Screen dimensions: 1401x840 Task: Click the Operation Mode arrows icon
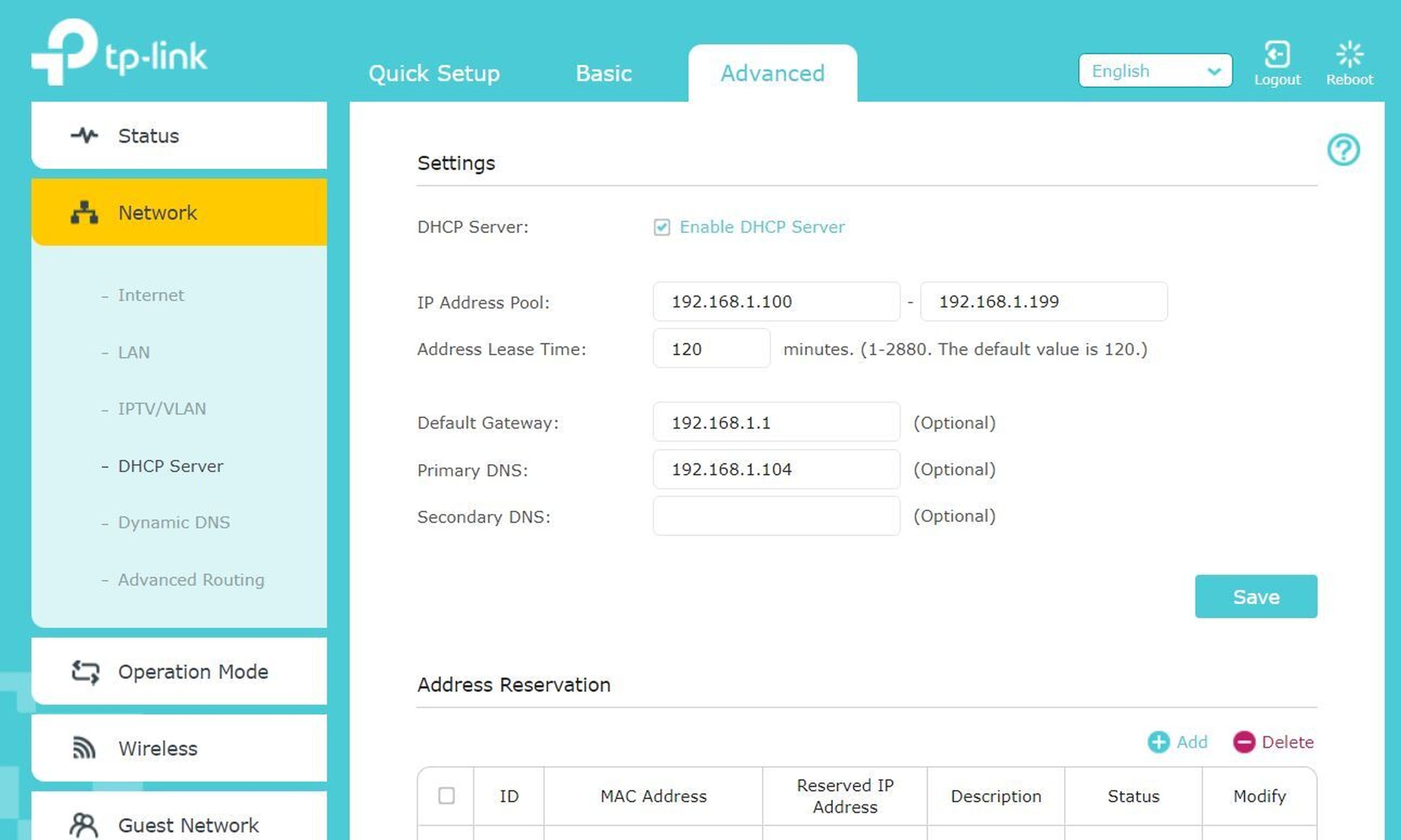point(85,672)
